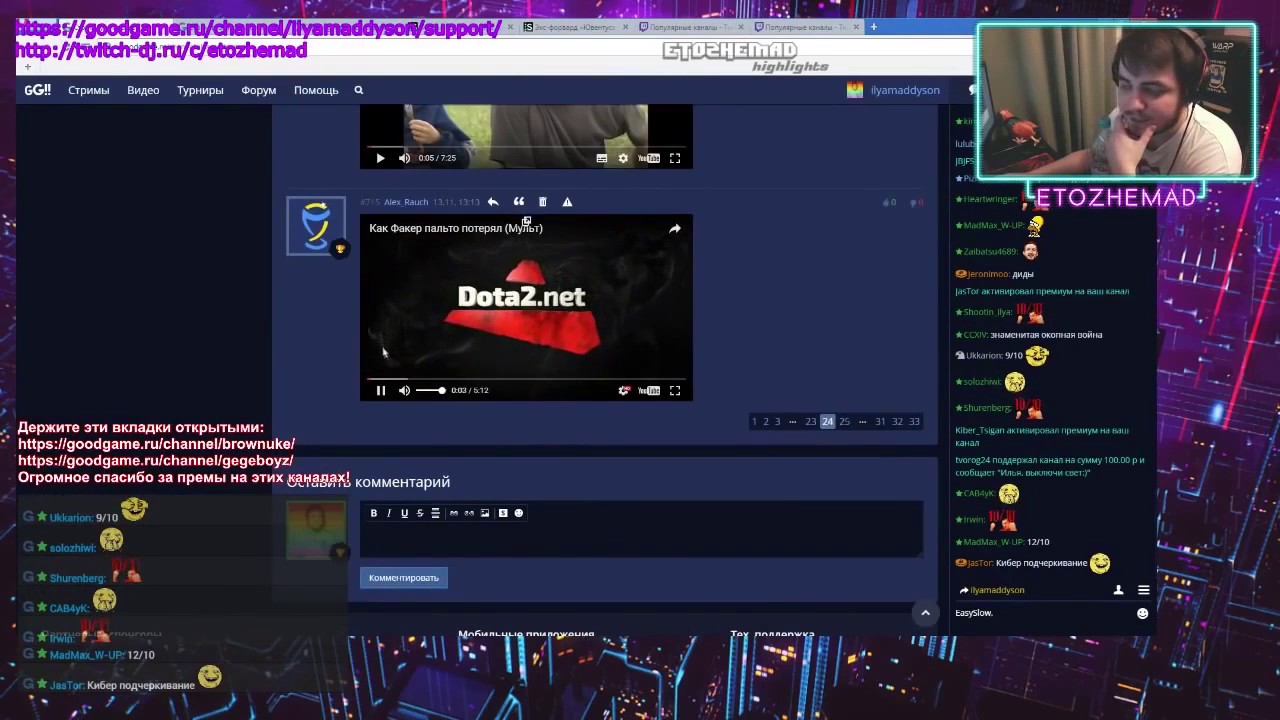This screenshot has height=720, width=1280.
Task: Toggle strikethrough in comment editor
Action: point(420,513)
